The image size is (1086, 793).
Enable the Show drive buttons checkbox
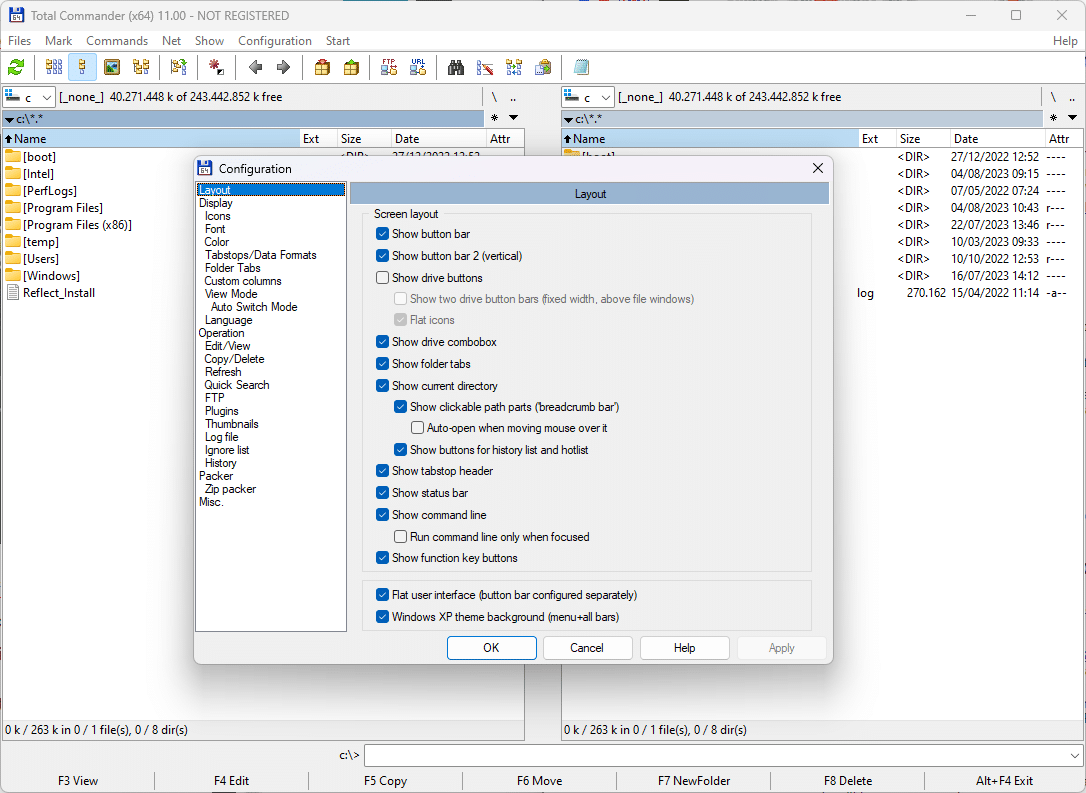[383, 278]
